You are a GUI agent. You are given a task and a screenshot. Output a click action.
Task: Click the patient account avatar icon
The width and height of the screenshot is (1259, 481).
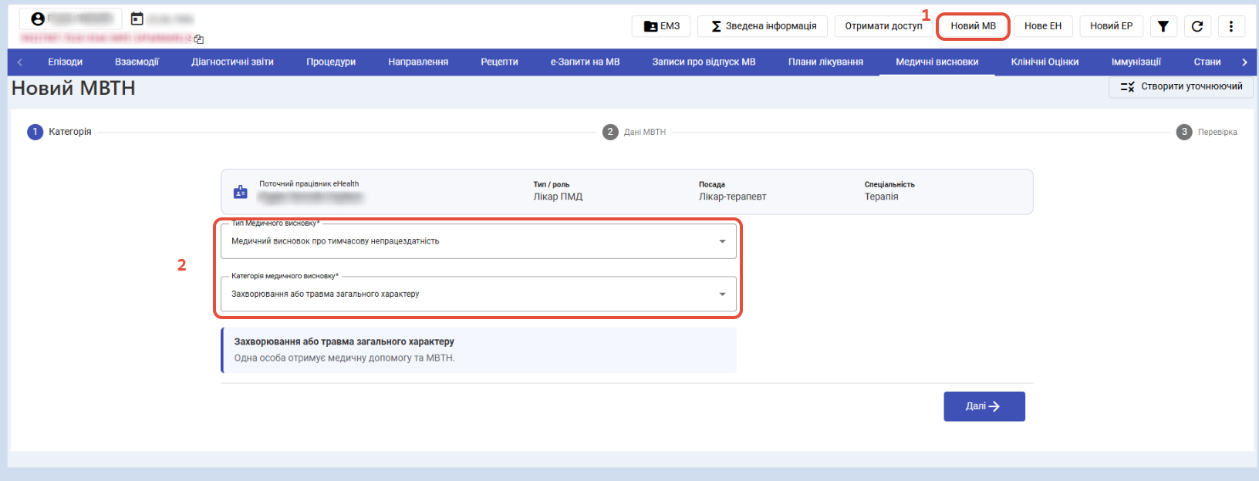click(x=38, y=19)
